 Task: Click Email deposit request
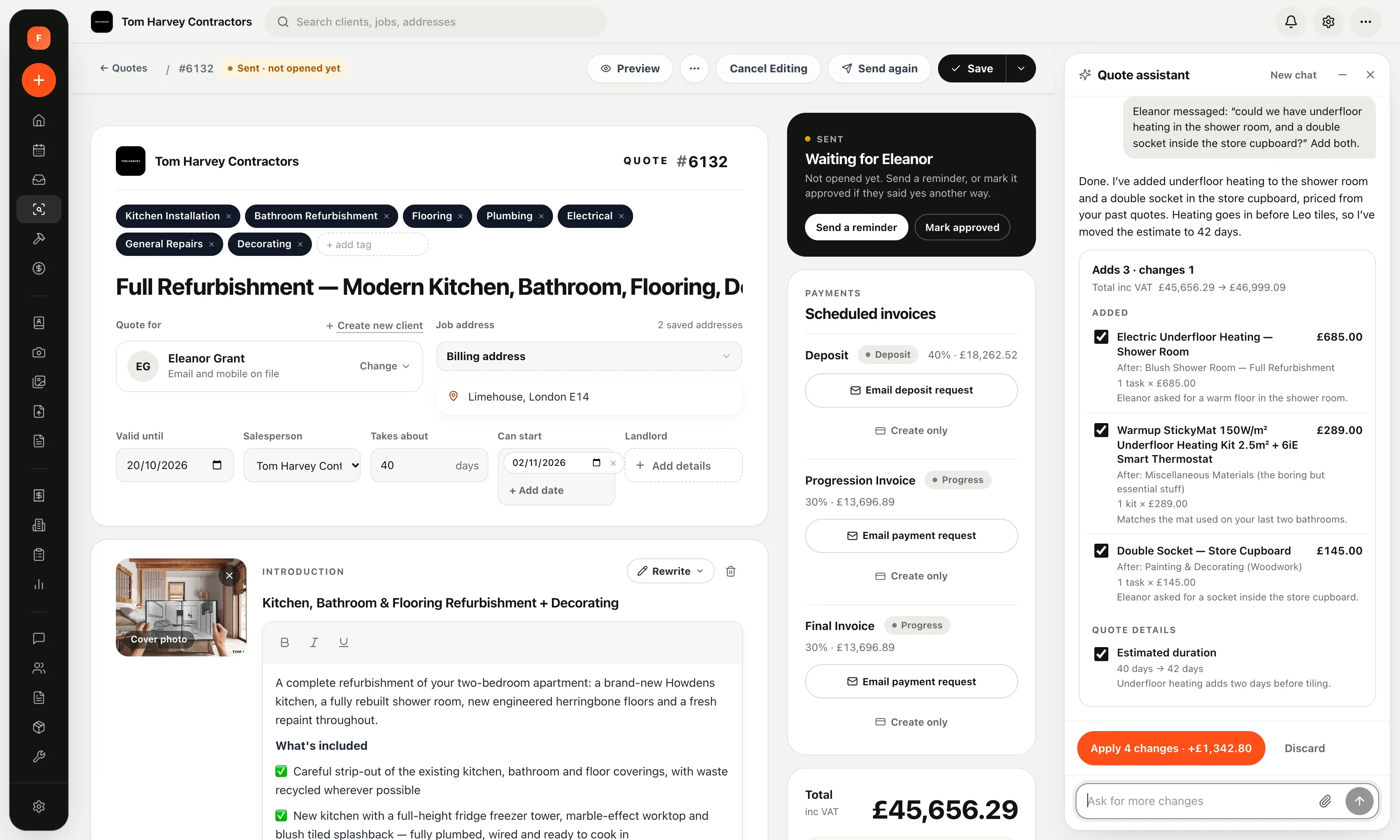[911, 390]
